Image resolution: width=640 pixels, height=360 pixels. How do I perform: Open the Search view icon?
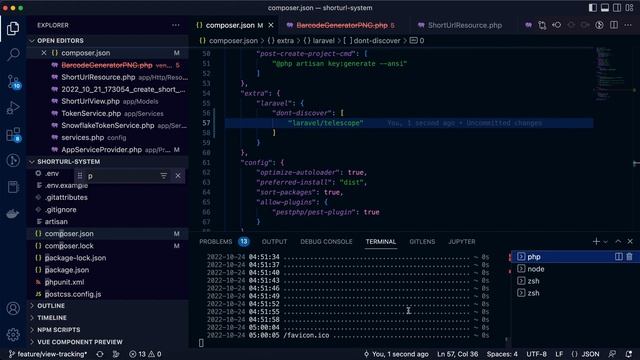coord(13,54)
